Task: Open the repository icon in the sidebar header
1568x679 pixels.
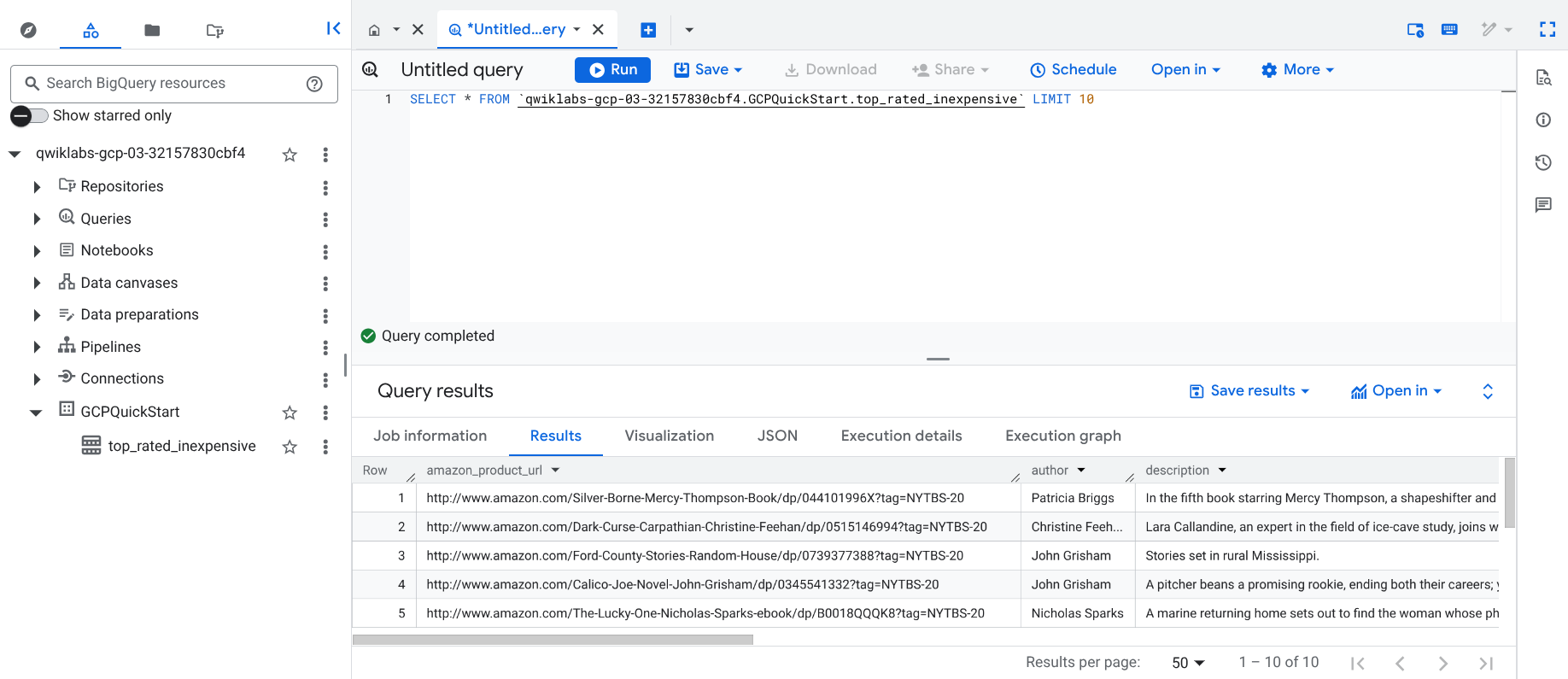Action: pyautogui.click(x=214, y=30)
